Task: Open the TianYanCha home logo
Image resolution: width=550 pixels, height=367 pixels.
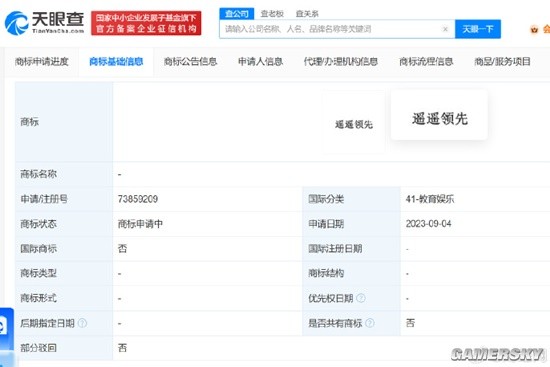Action: 44,23
